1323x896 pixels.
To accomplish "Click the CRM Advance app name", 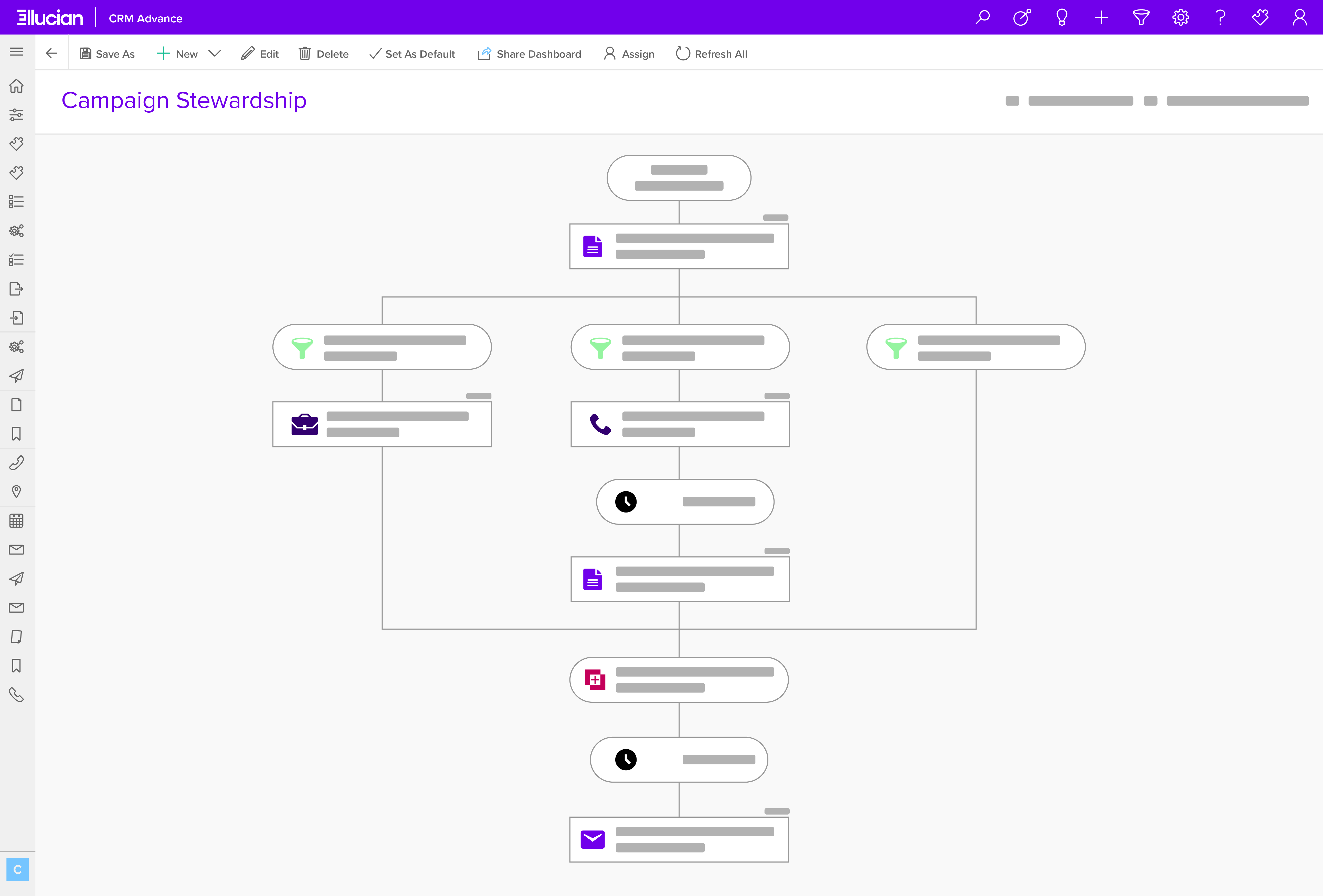I will point(146,18).
